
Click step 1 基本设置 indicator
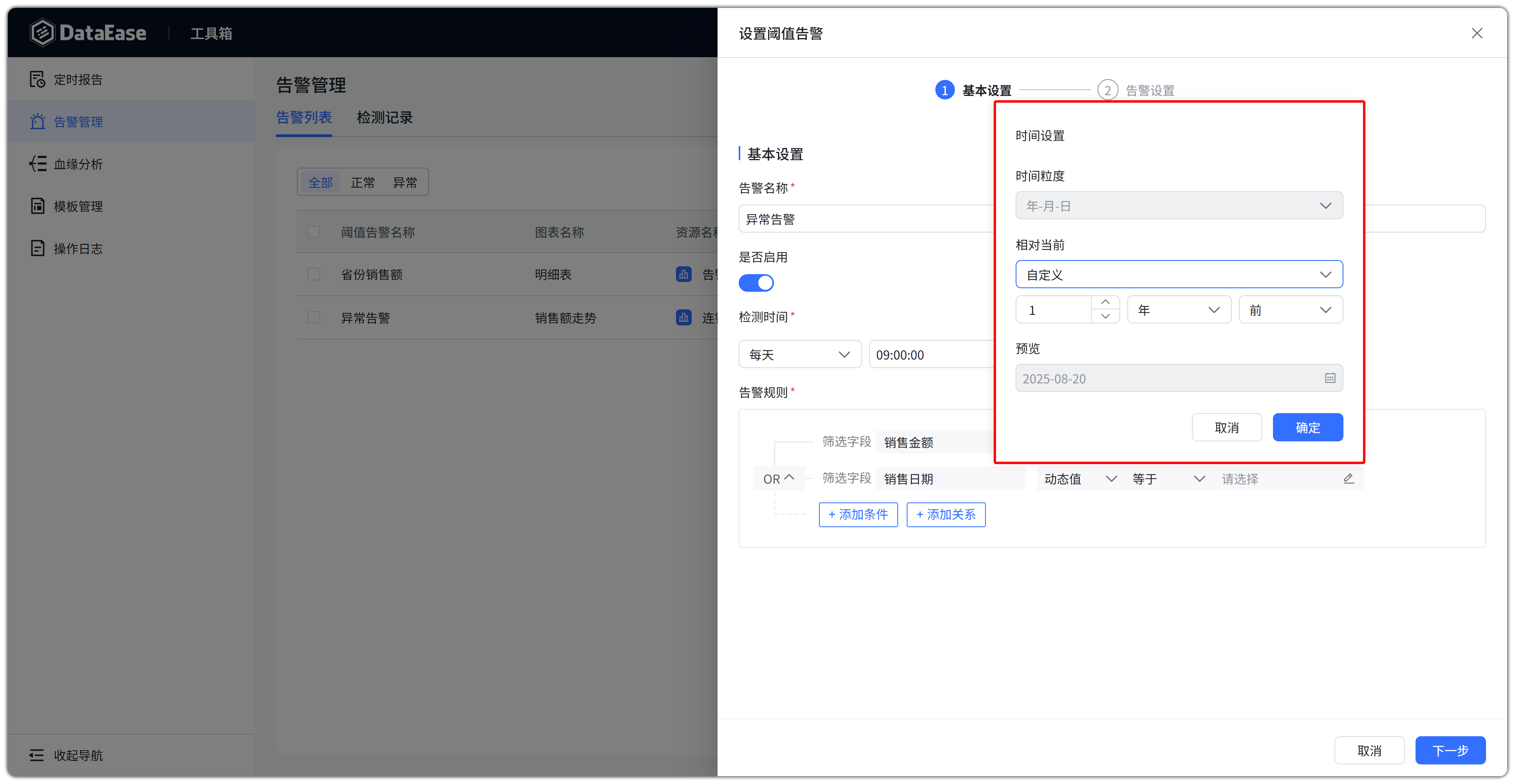click(973, 90)
